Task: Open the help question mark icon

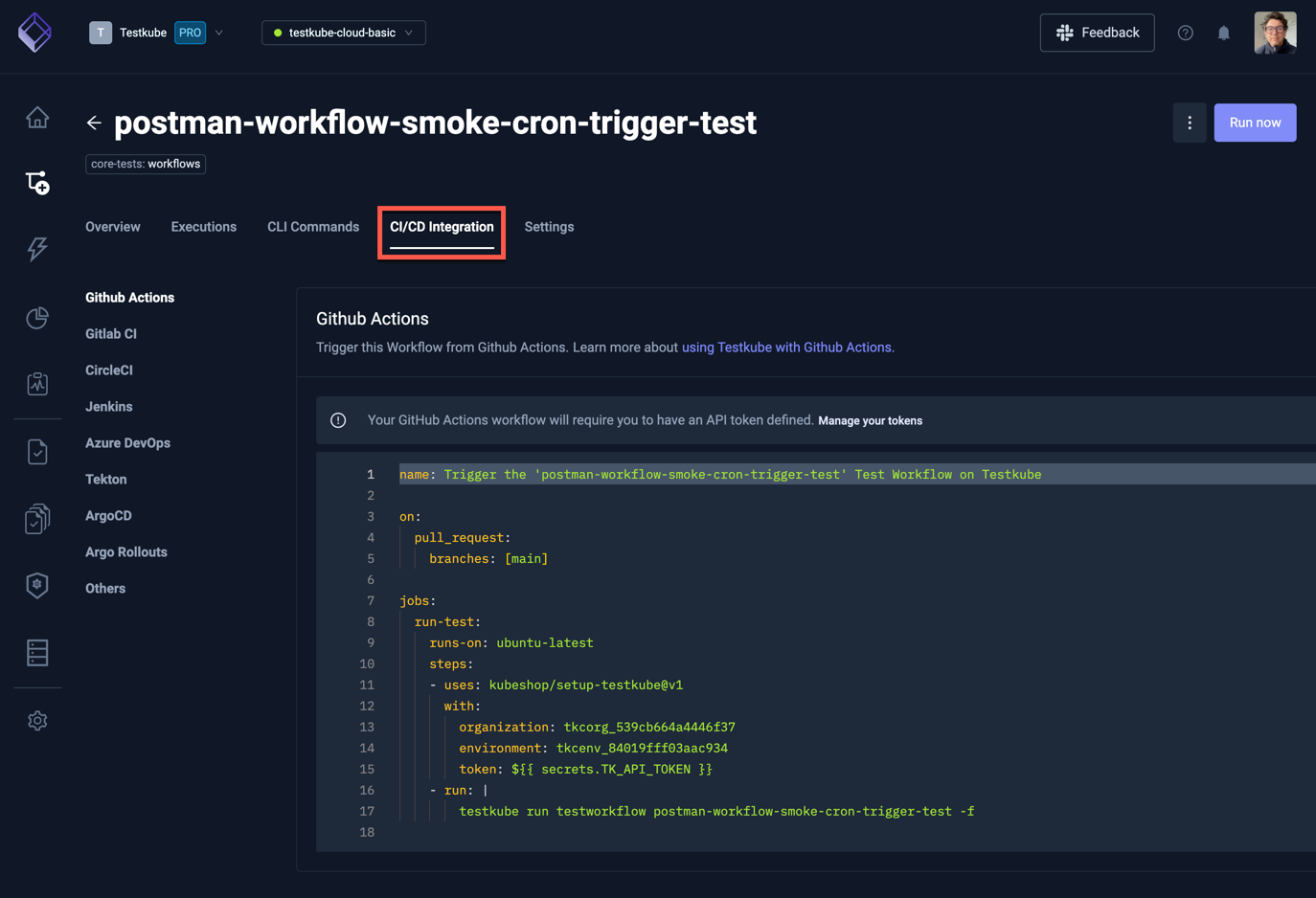Action: click(1185, 33)
